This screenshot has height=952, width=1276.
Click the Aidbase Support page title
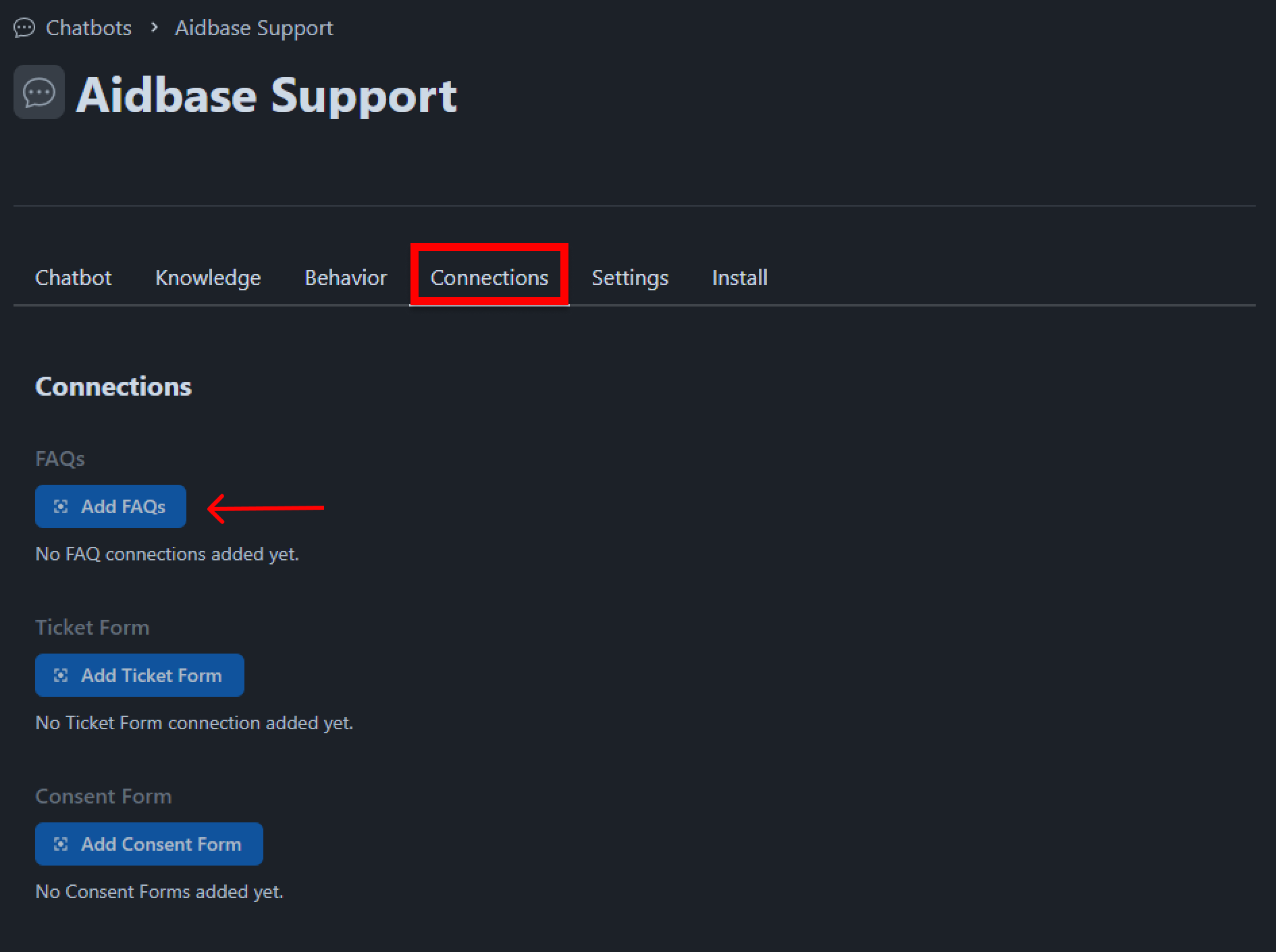(x=266, y=95)
